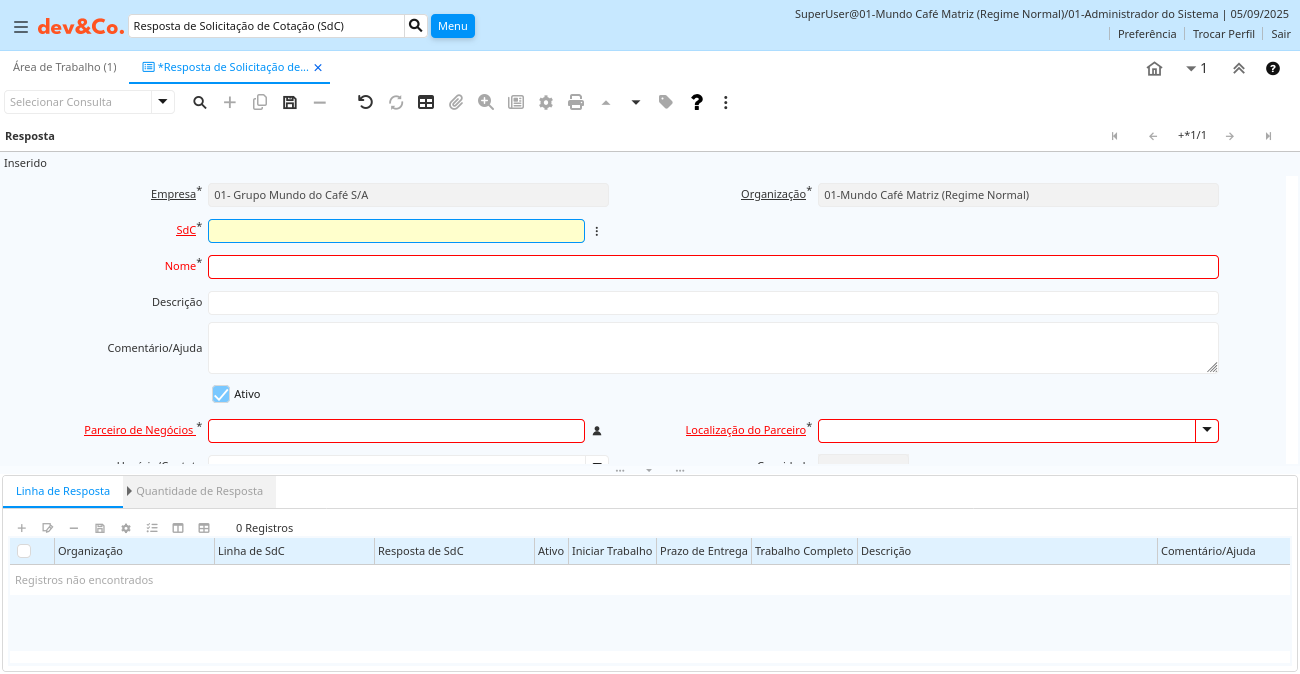Select the Linha de Resposta tab

coord(63,491)
